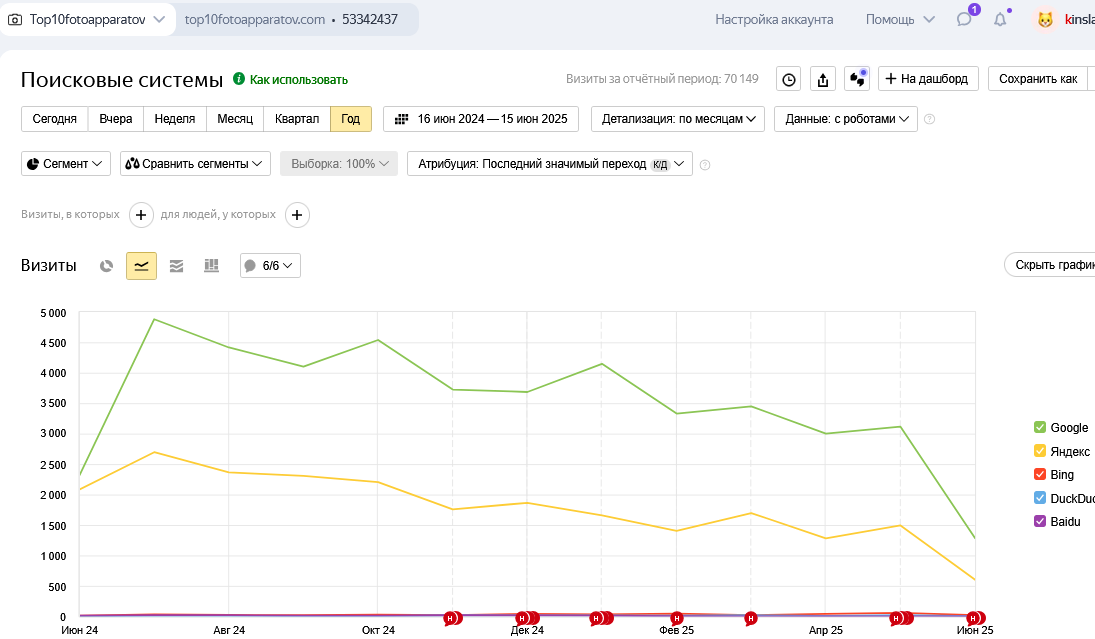
Task: Open the Сегмент dropdown
Action: point(66,164)
